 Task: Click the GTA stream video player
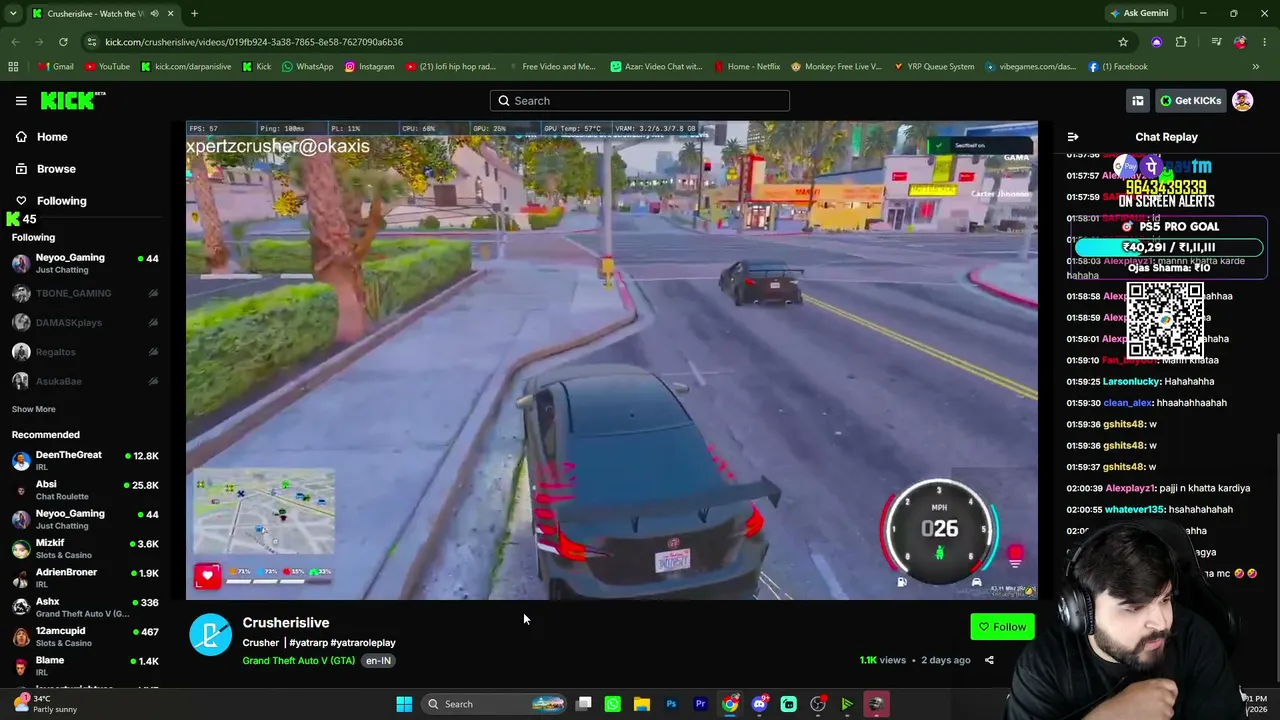[612, 361]
